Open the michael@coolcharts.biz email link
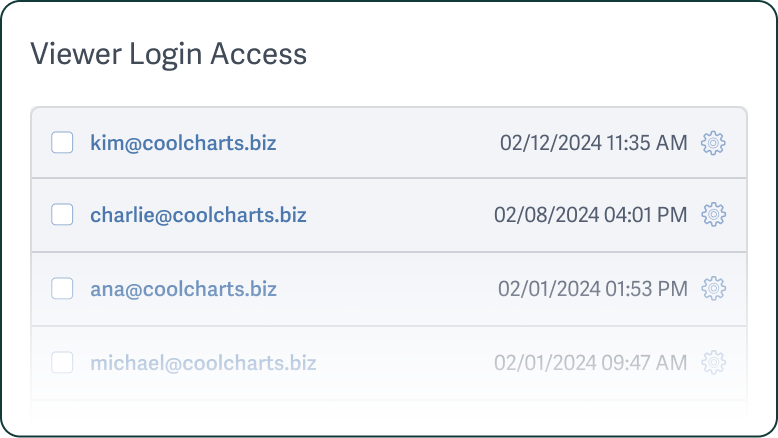This screenshot has width=778, height=438. click(203, 362)
